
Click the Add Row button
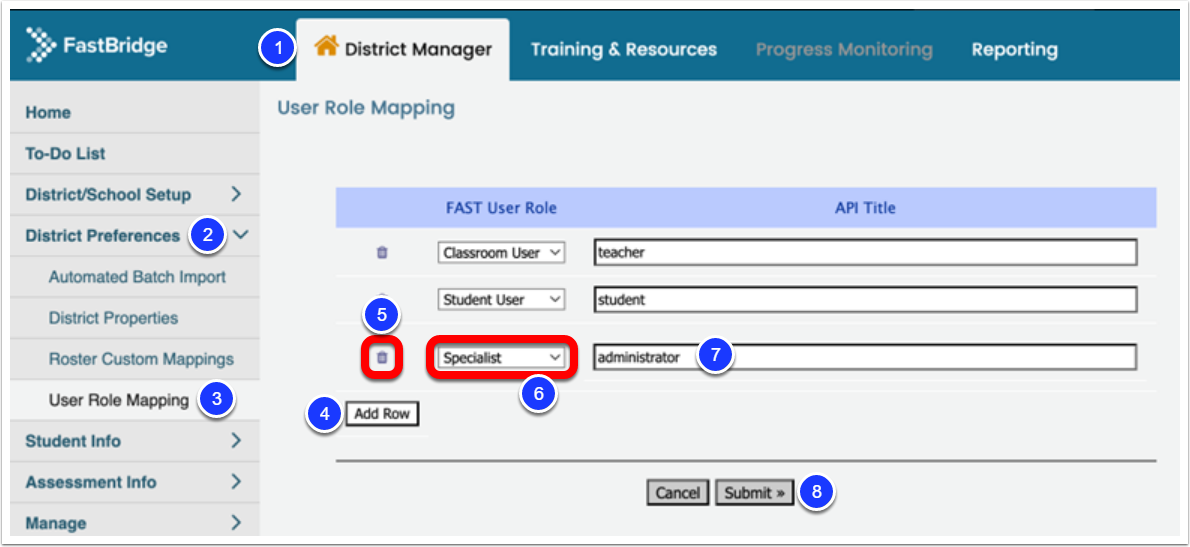pos(382,414)
